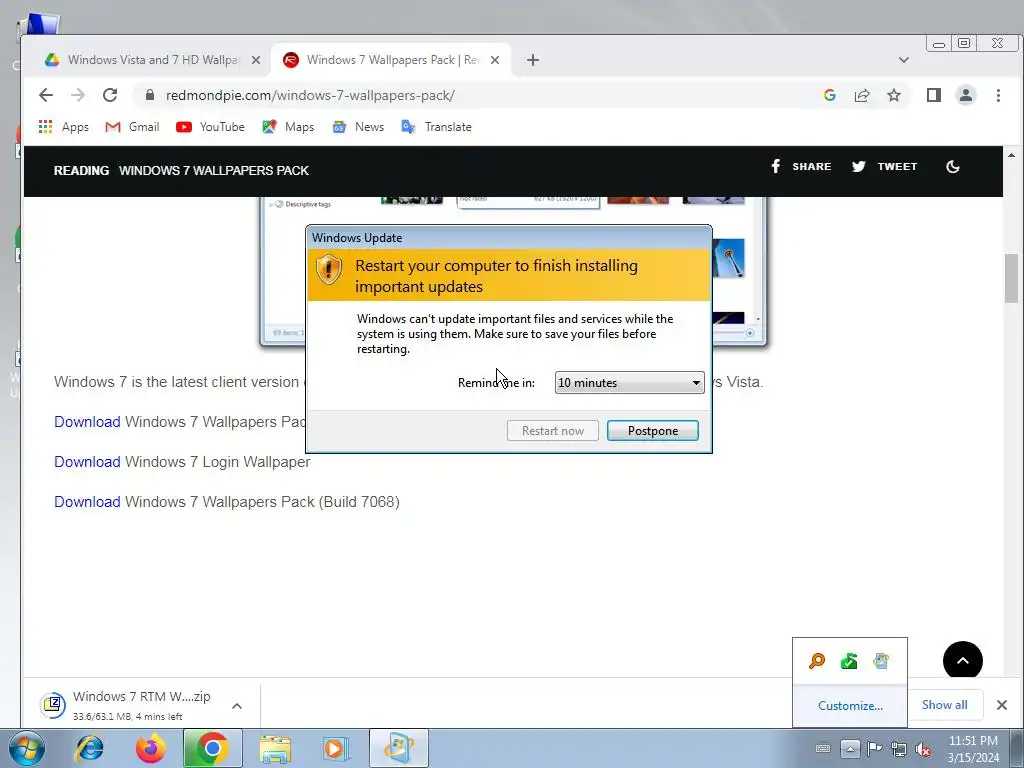
Task: Expand download item options chevron
Action: coord(237,706)
